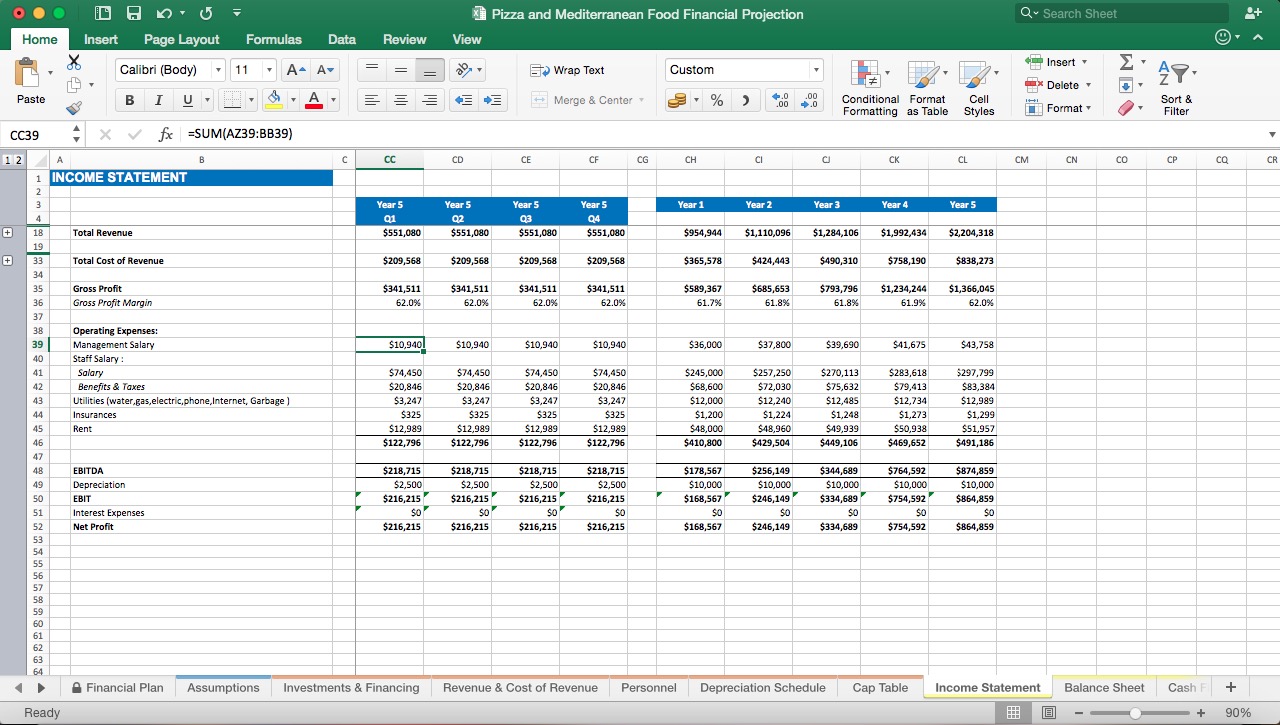Open the Insert ribbon tab
The height and width of the screenshot is (725, 1280).
coord(101,39)
